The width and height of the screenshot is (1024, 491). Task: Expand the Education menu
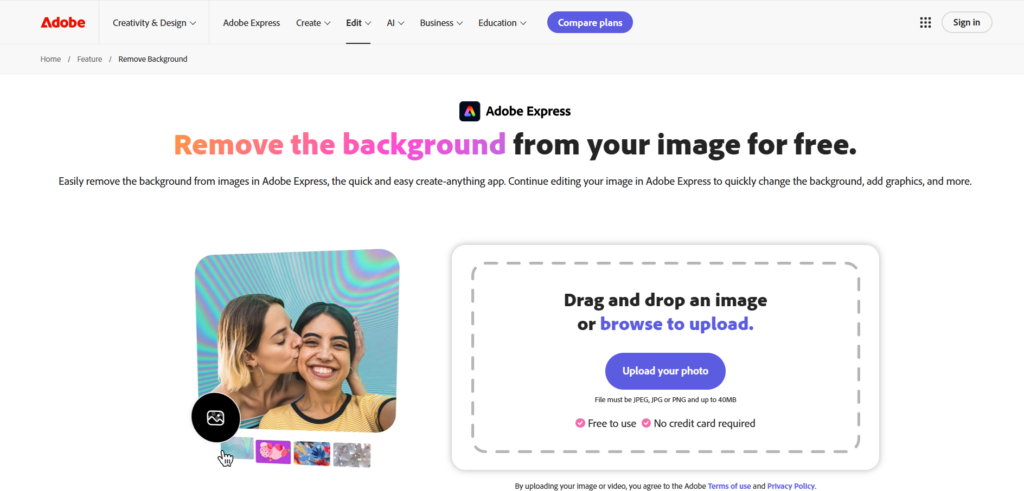[502, 22]
